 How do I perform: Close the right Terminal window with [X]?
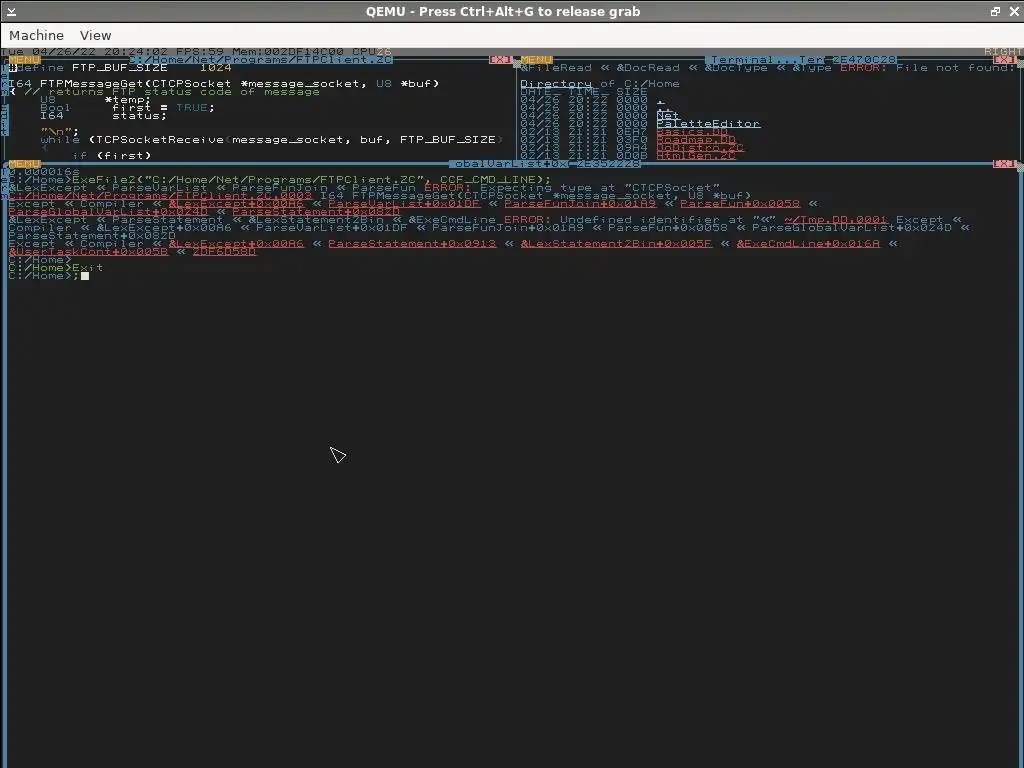1005,59
